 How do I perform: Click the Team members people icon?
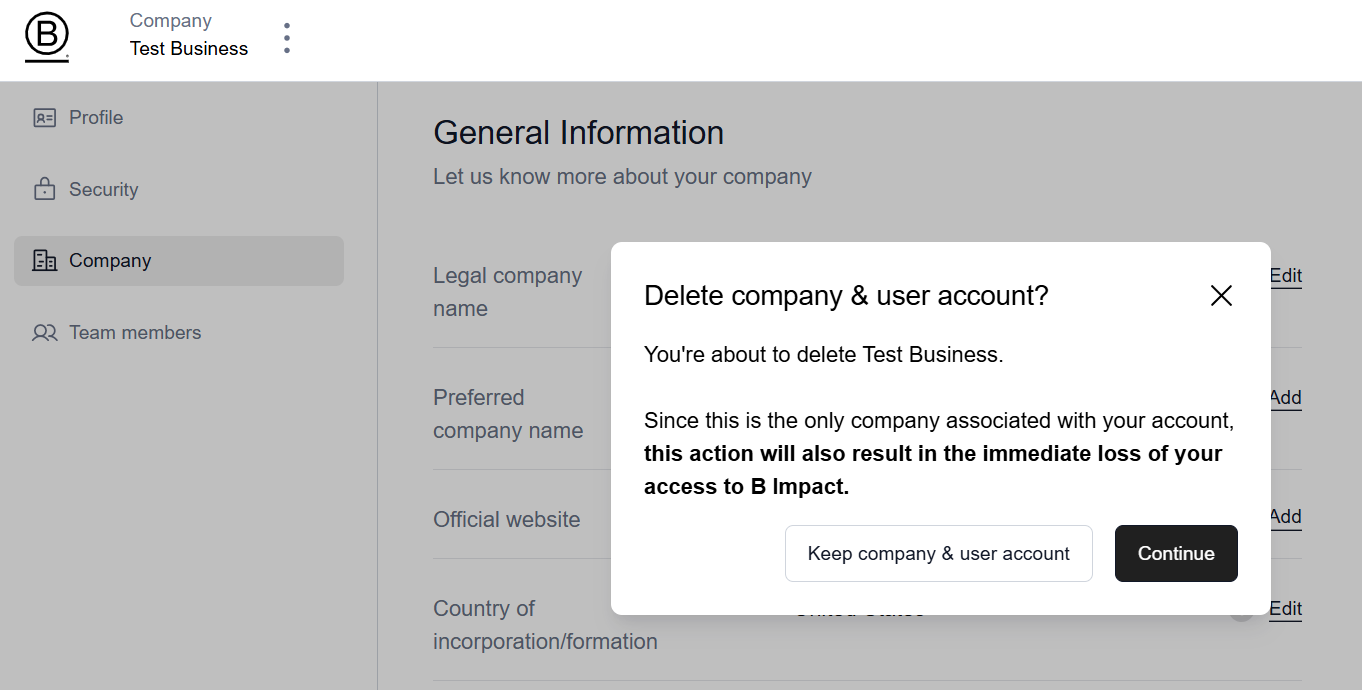tap(44, 333)
